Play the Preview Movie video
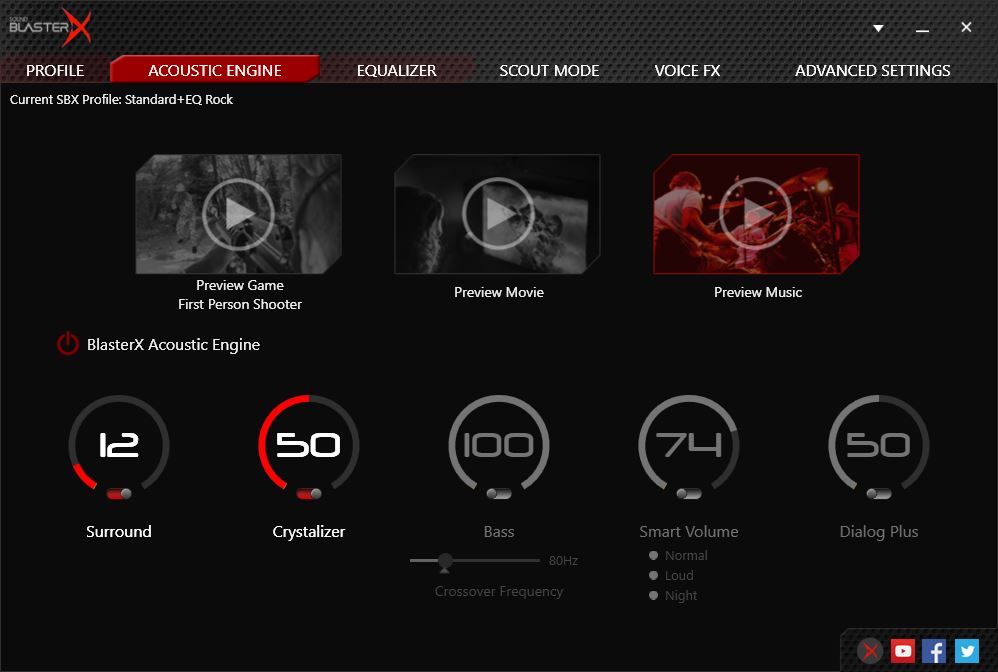 pos(498,213)
